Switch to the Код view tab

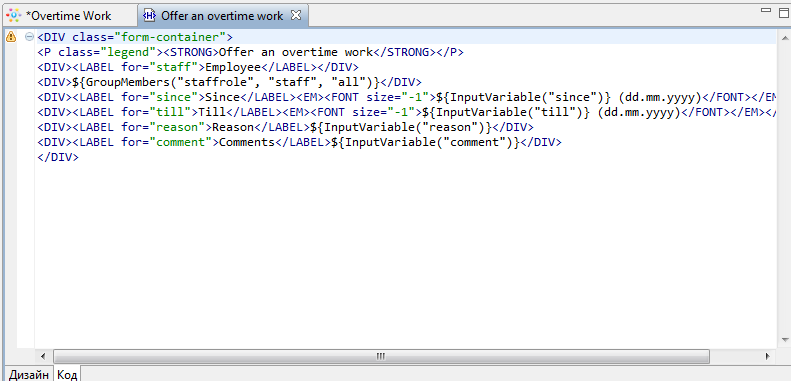pos(67,374)
